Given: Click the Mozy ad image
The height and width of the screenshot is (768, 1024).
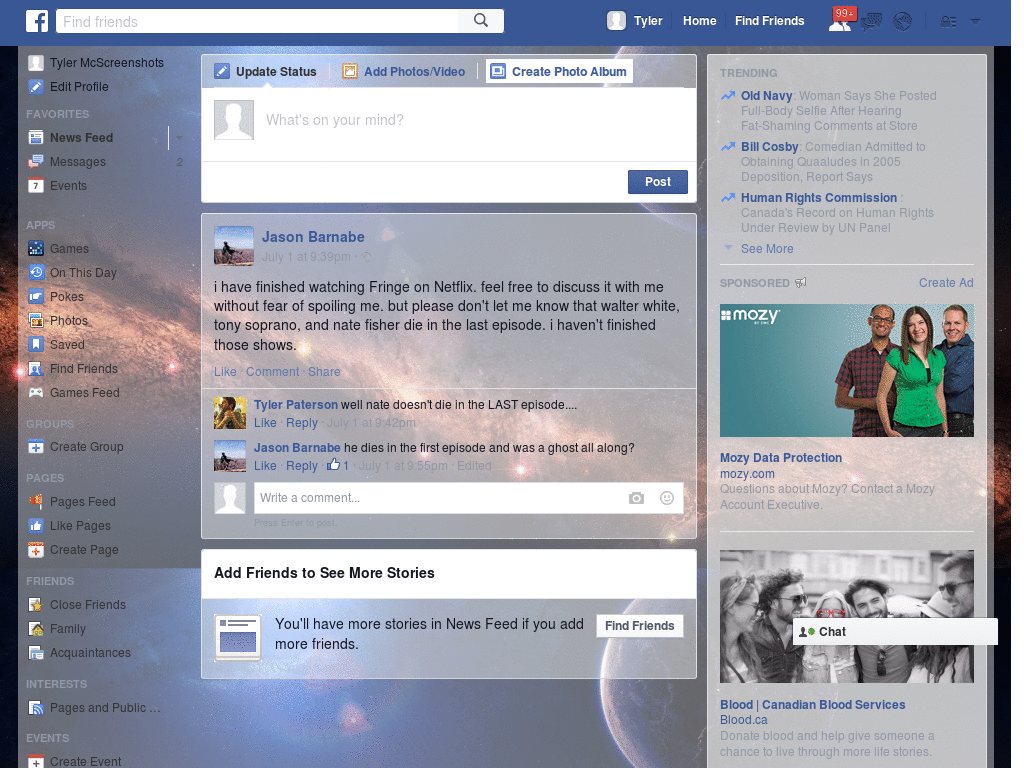Looking at the screenshot, I should pyautogui.click(x=846, y=370).
